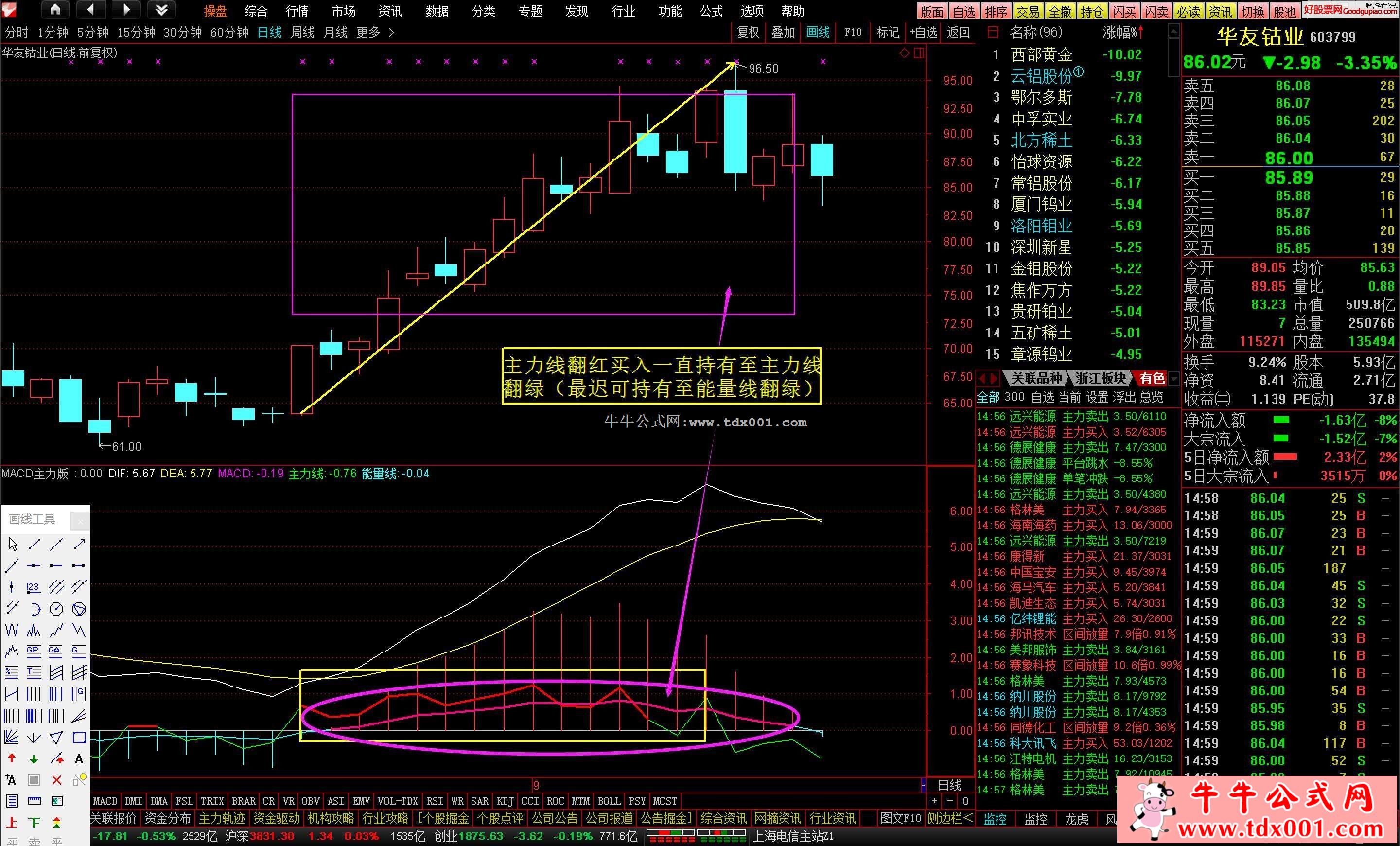Click the 版面 button
Screen dimensions: 1400x846
(x=932, y=11)
